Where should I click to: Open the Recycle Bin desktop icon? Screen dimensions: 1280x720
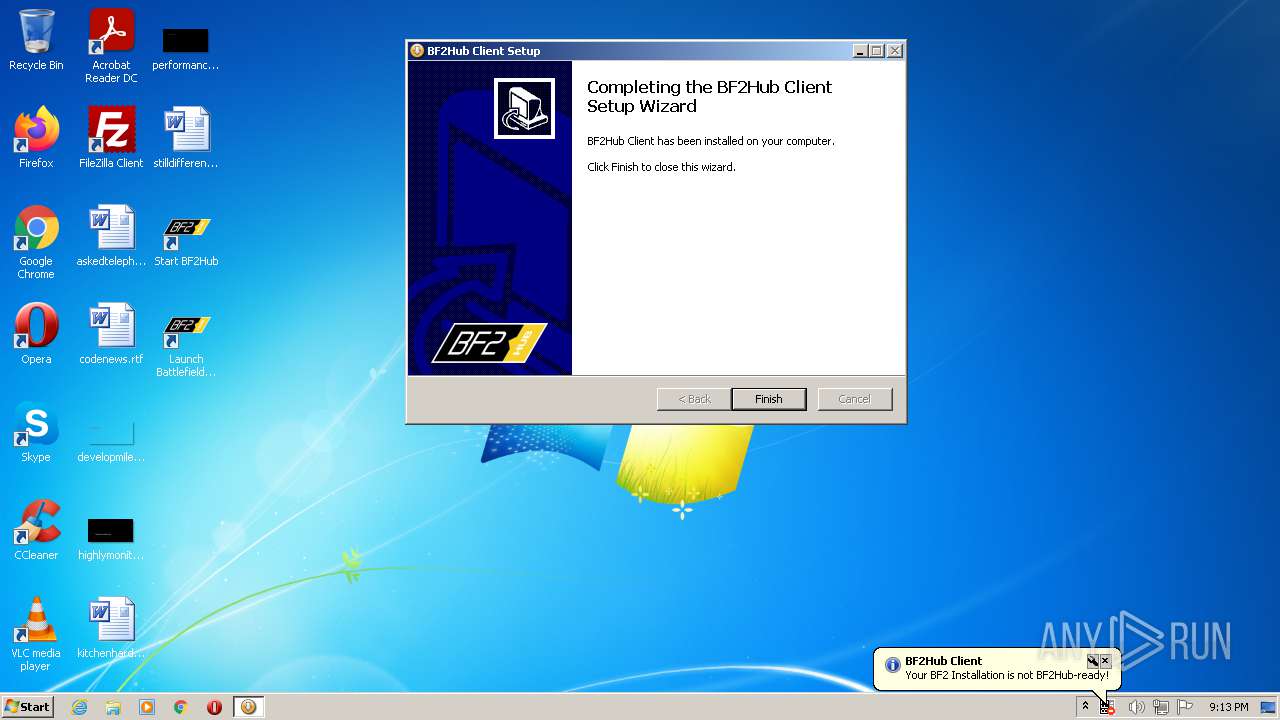[x=36, y=41]
